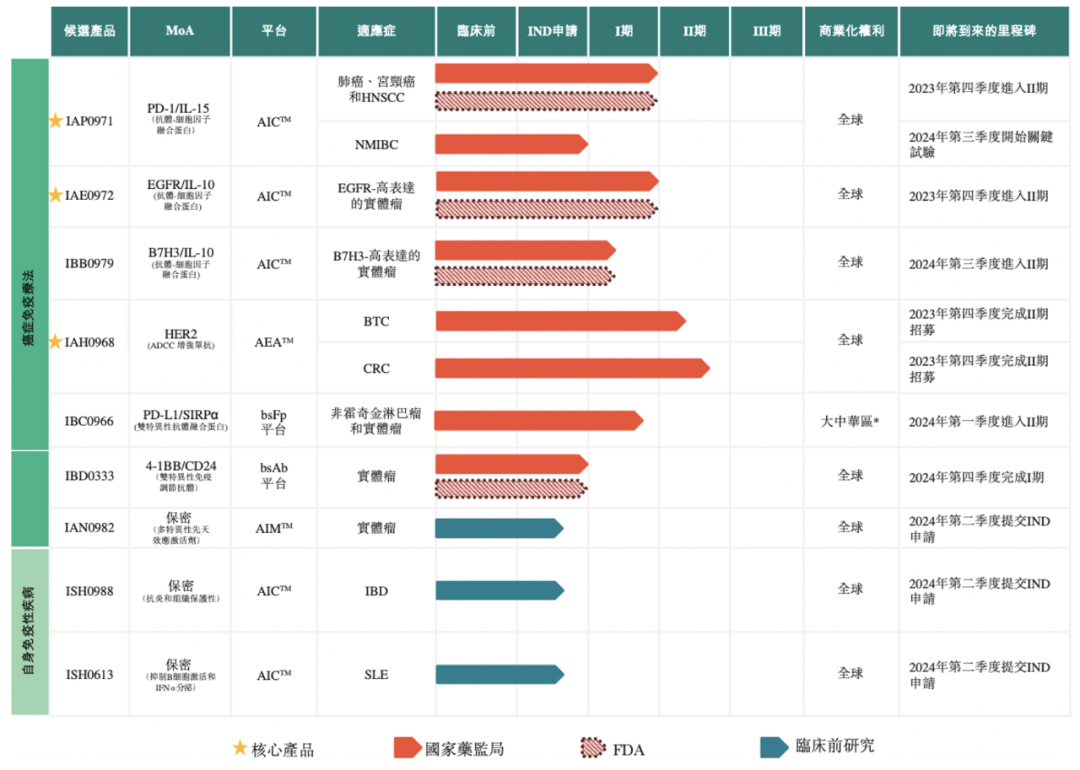Click the EGFR/IL-10 MoA cell
Image resolution: width=1080 pixels, height=770 pixels.
click(x=181, y=194)
